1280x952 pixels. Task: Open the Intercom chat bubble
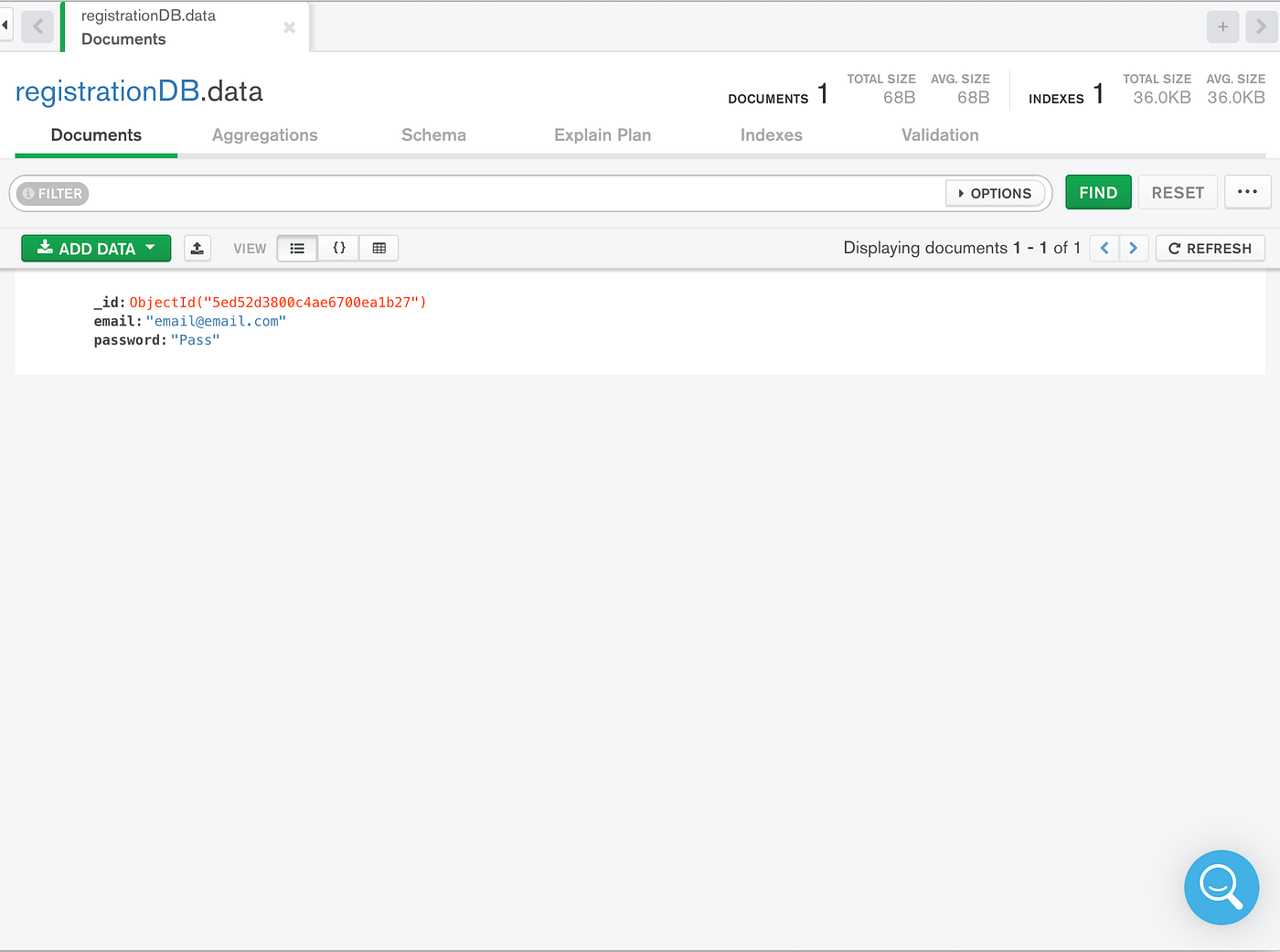click(x=1221, y=887)
